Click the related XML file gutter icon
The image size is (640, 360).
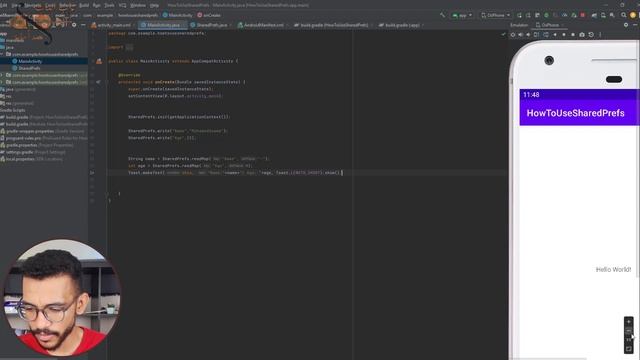click(99, 61)
